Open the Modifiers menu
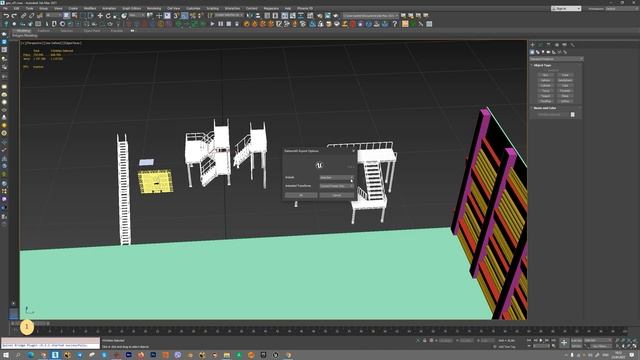The image size is (640, 360). pos(90,8)
